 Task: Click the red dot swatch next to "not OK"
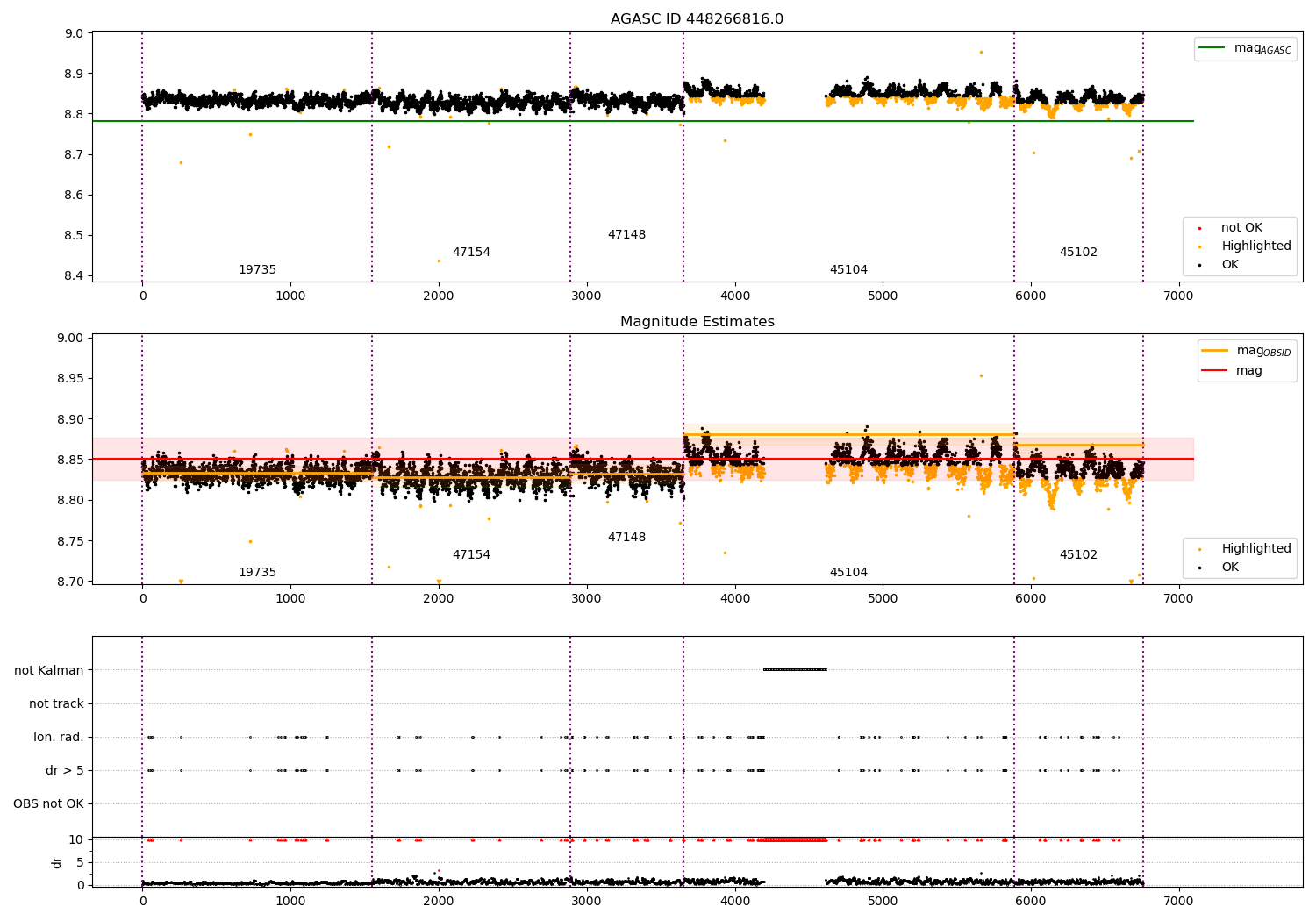tap(1199, 228)
